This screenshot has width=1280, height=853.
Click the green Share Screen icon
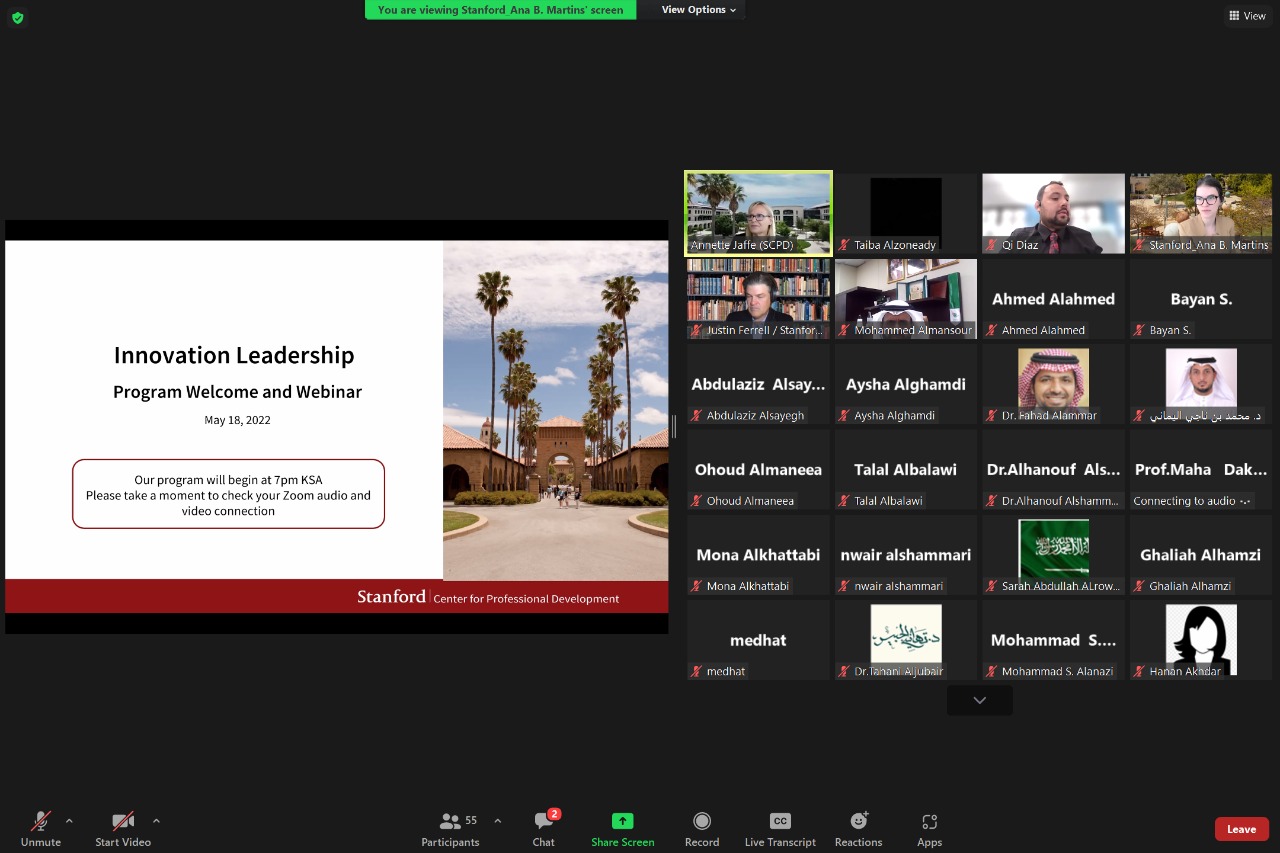click(622, 821)
